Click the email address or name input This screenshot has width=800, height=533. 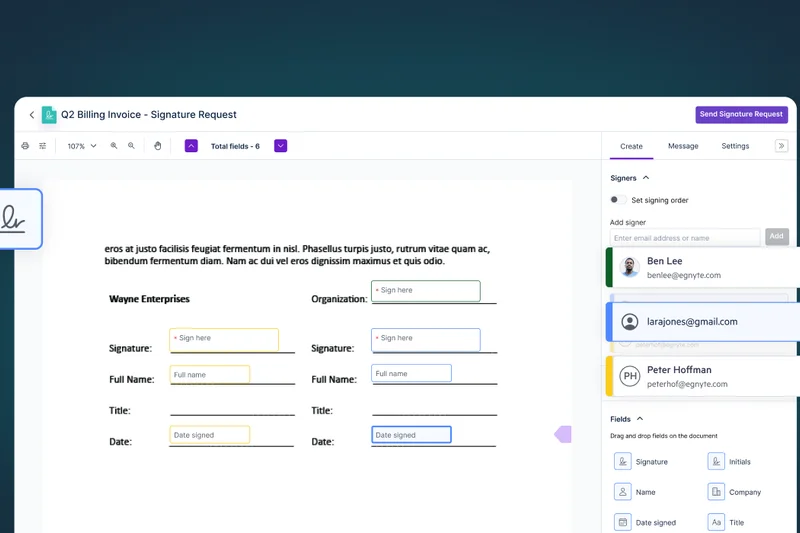click(x=685, y=238)
